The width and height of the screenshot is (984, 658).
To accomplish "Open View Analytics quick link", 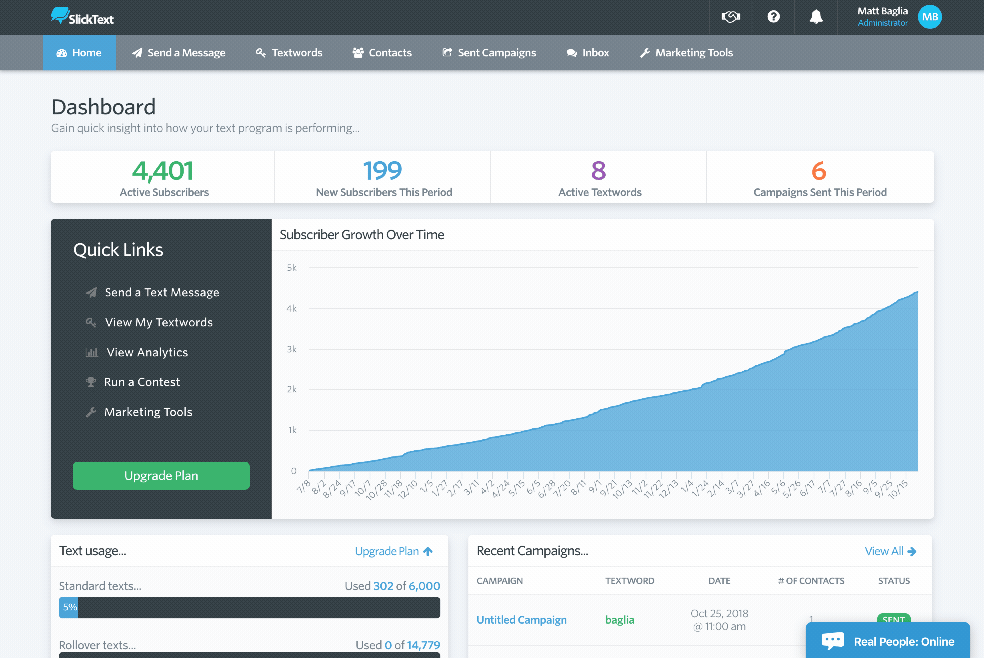I will tap(147, 353).
